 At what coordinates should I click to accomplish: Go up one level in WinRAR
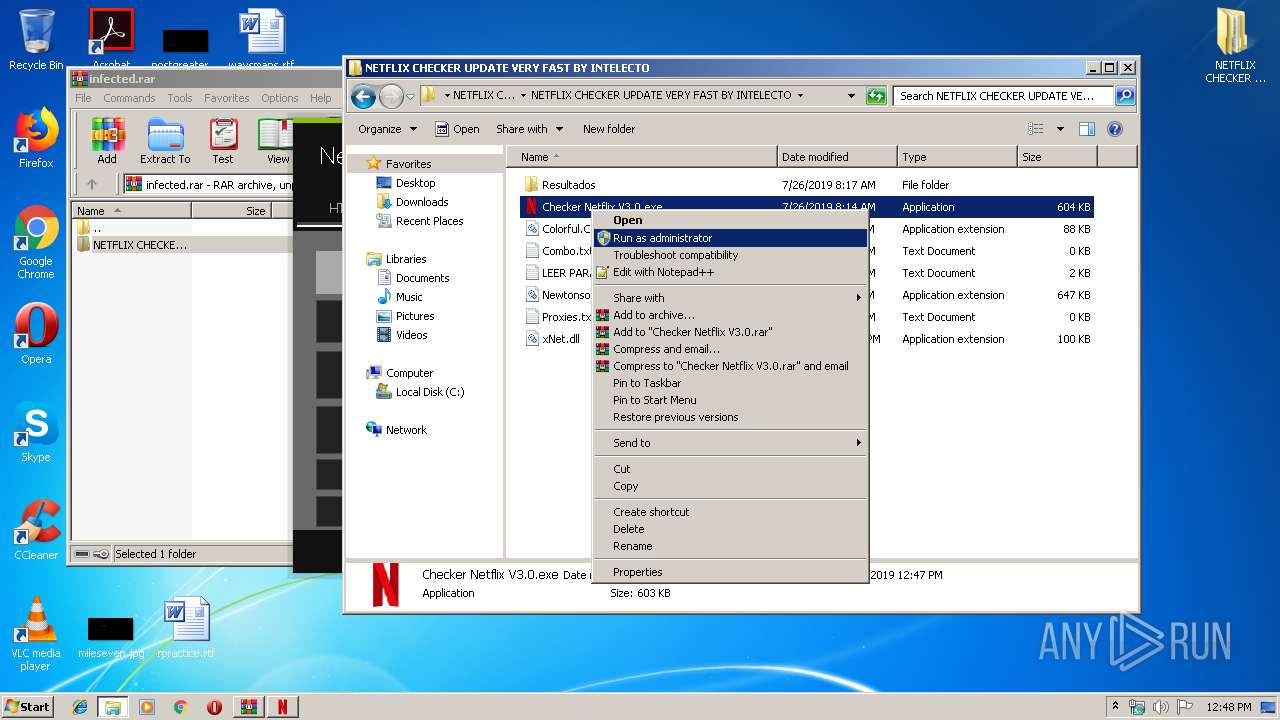coord(92,184)
